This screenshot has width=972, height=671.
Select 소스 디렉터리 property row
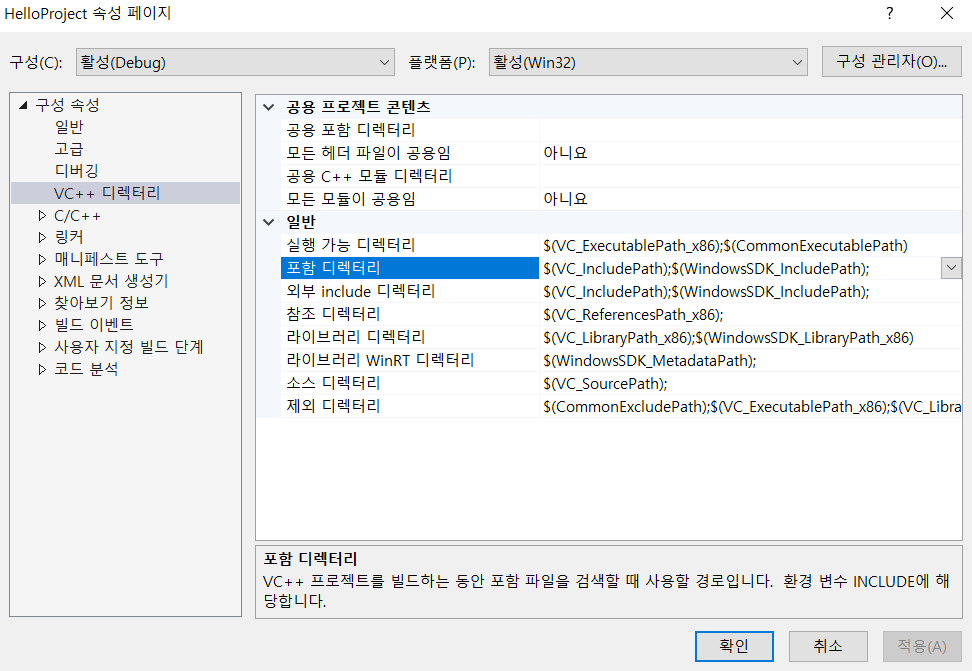point(621,383)
